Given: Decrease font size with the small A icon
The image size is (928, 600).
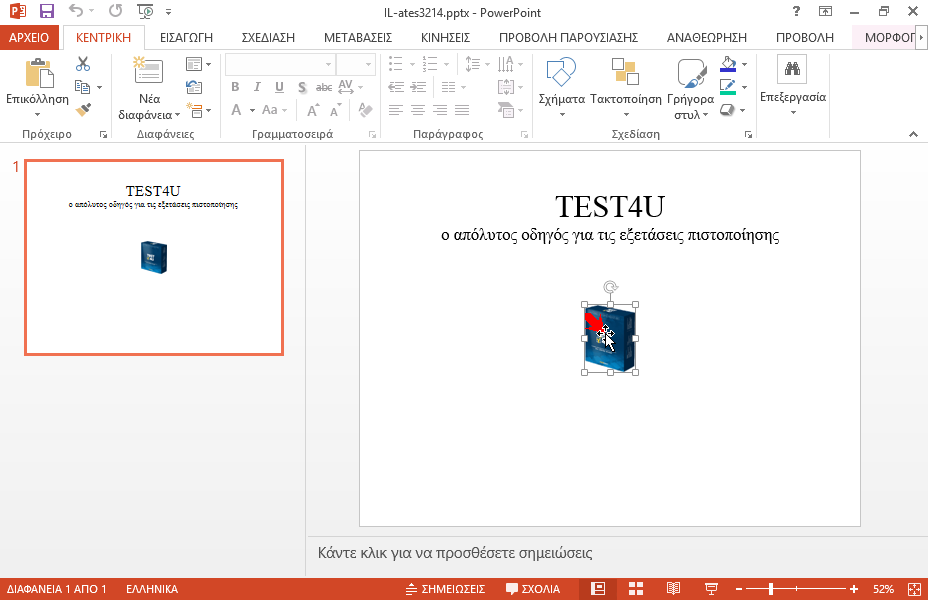Looking at the screenshot, I should click(336, 110).
